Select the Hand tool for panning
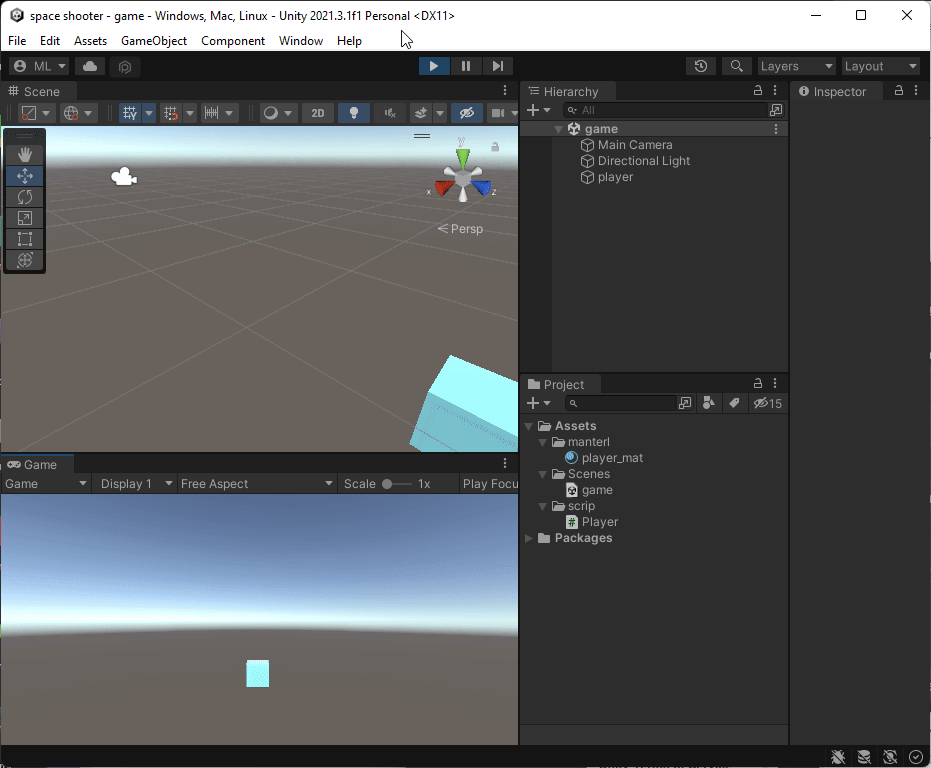Screen dimensions: 931x768 coord(24,154)
